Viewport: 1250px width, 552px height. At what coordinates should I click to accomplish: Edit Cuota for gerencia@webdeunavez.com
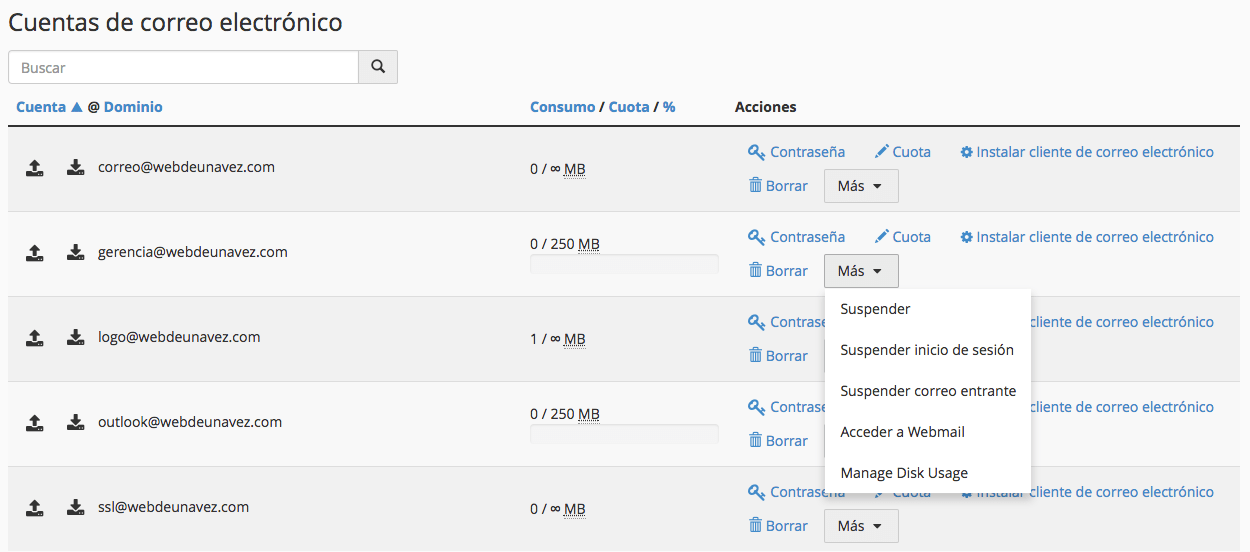pyautogui.click(x=902, y=237)
